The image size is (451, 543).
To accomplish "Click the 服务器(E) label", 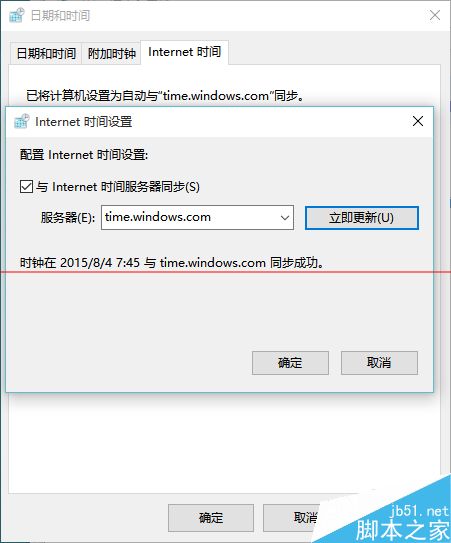I will click(68, 217).
